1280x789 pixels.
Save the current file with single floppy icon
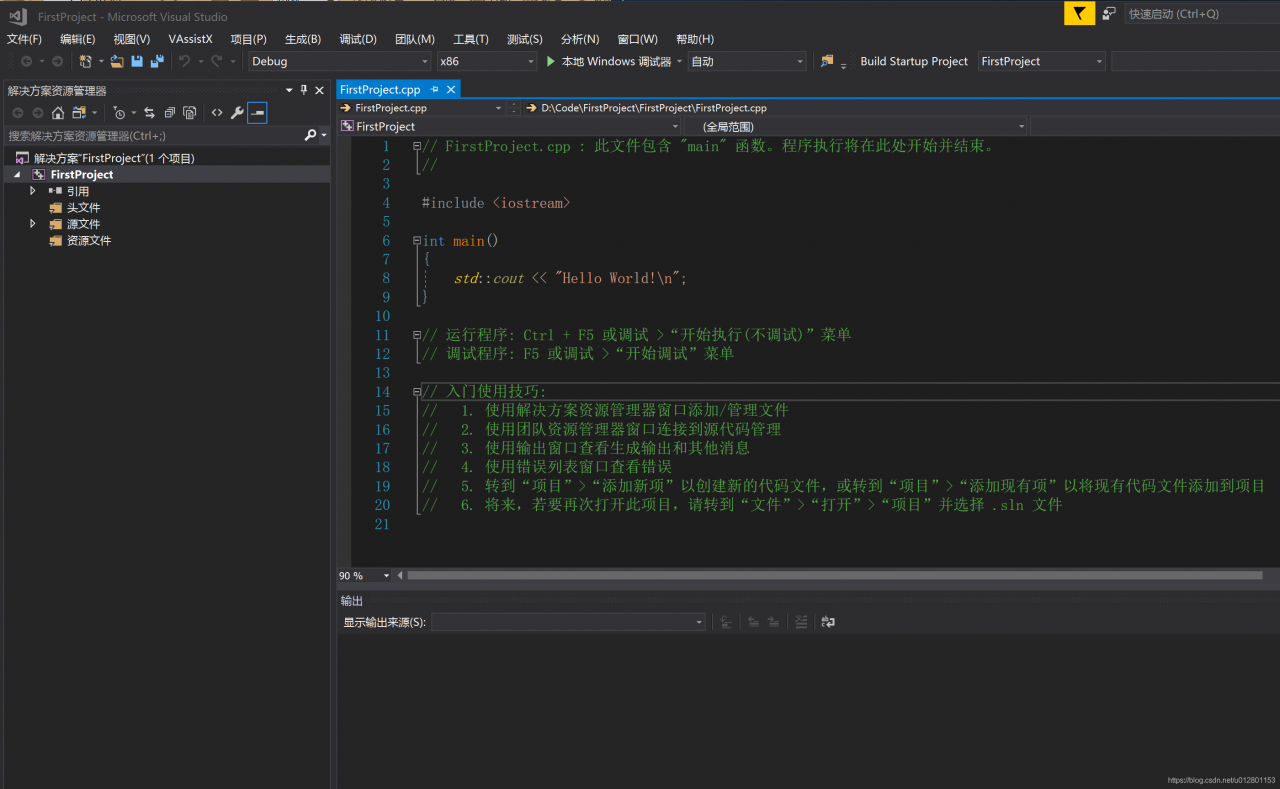(137, 61)
